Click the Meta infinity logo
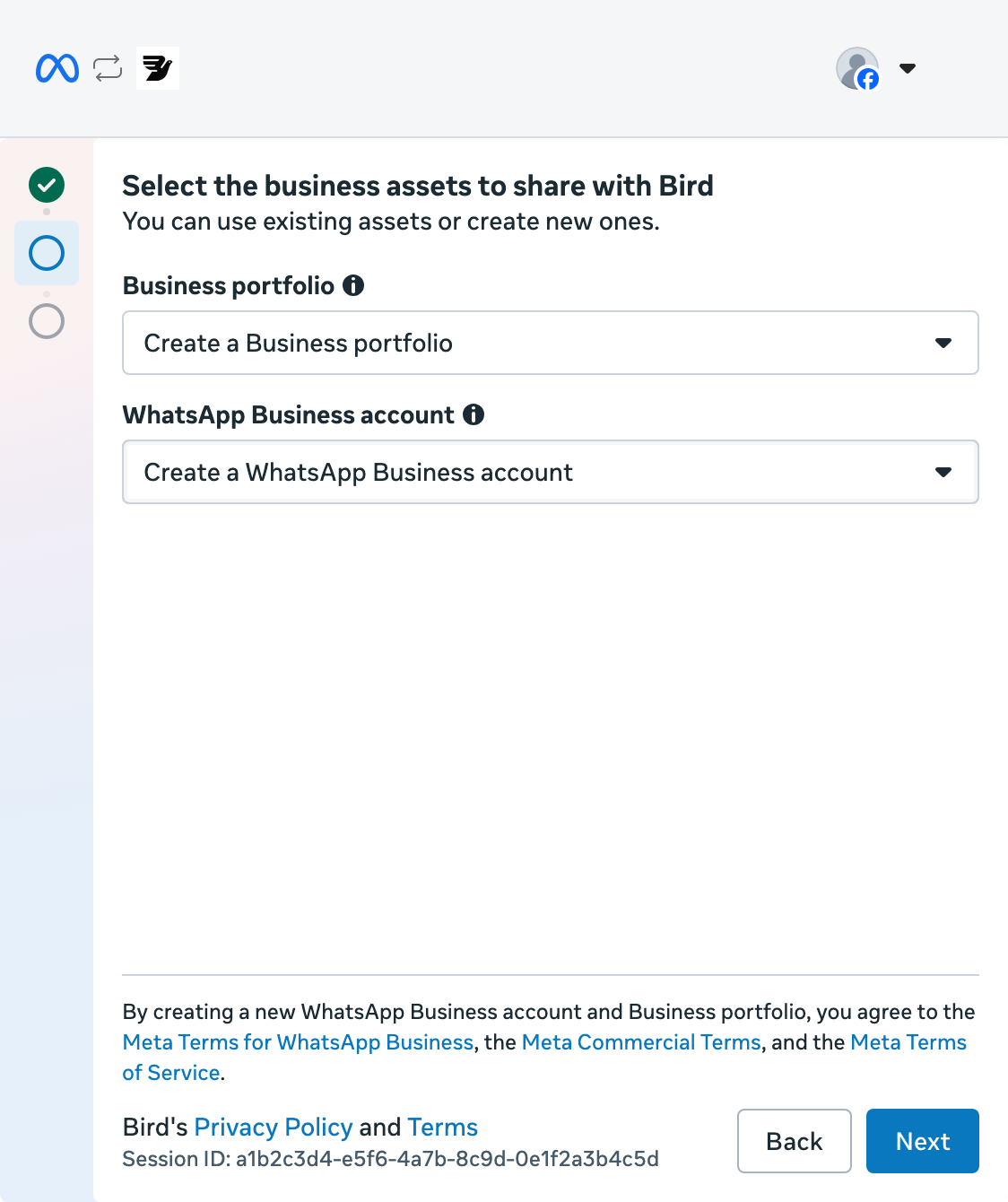 click(x=57, y=68)
